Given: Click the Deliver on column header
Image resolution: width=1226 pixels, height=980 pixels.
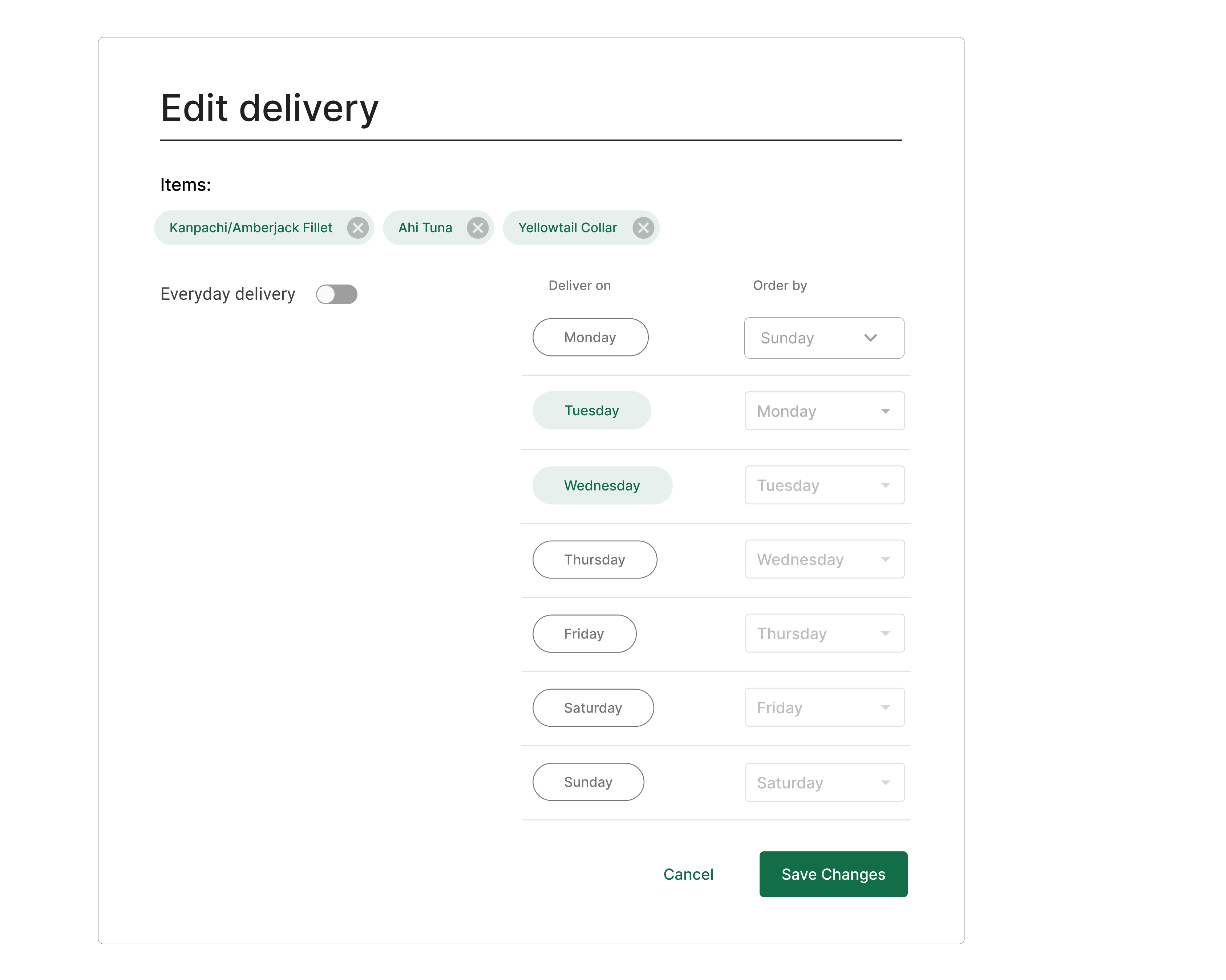Looking at the screenshot, I should point(579,286).
